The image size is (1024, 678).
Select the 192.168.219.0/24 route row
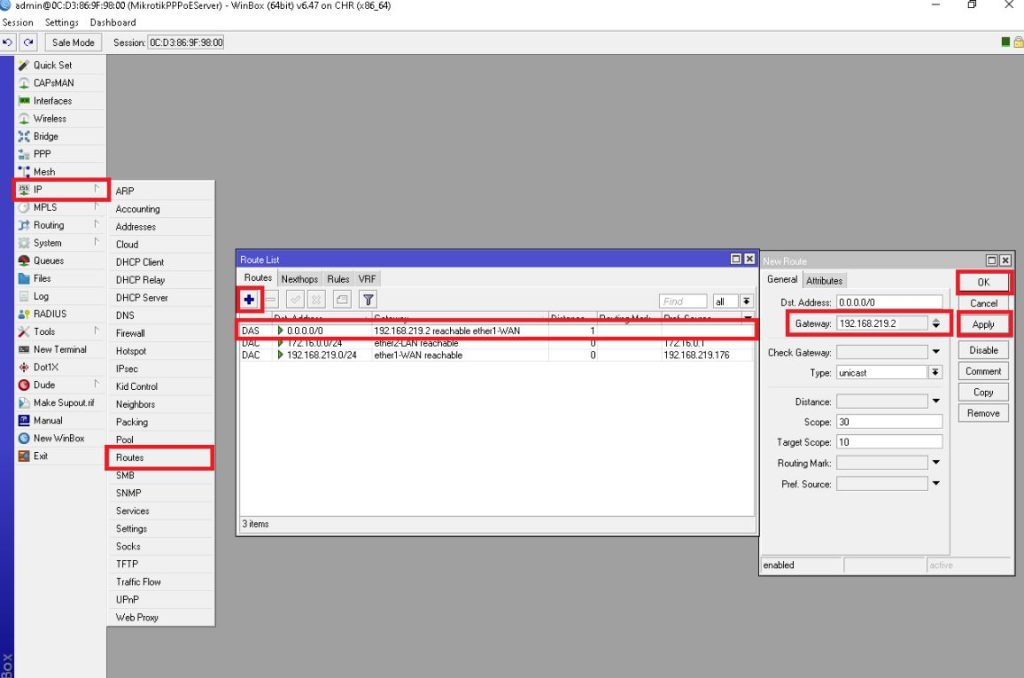[x=496, y=355]
